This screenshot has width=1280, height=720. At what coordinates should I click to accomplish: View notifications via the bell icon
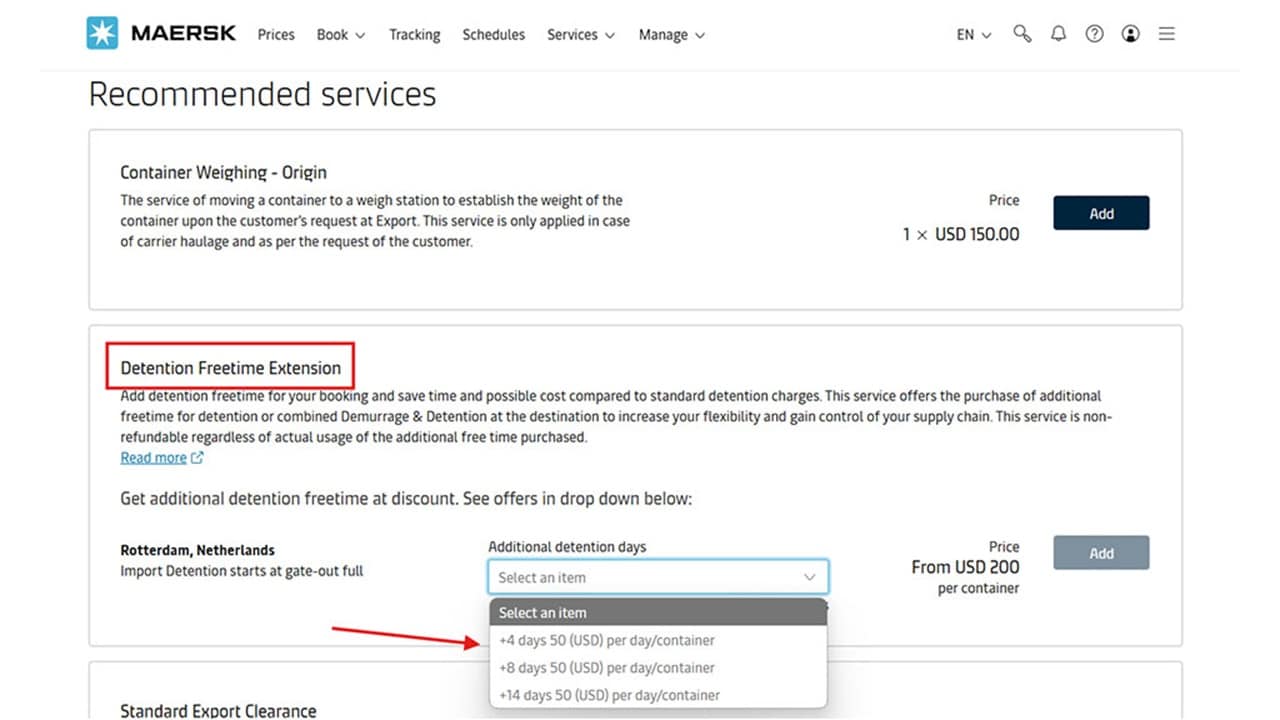coord(1058,33)
